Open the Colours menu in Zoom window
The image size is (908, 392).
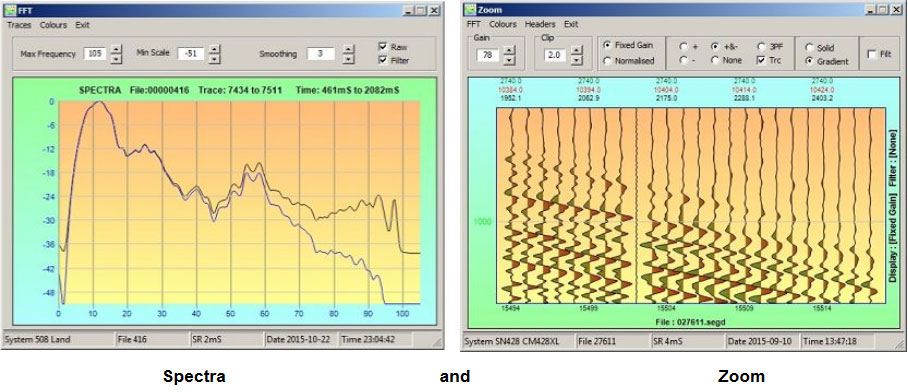[x=503, y=24]
